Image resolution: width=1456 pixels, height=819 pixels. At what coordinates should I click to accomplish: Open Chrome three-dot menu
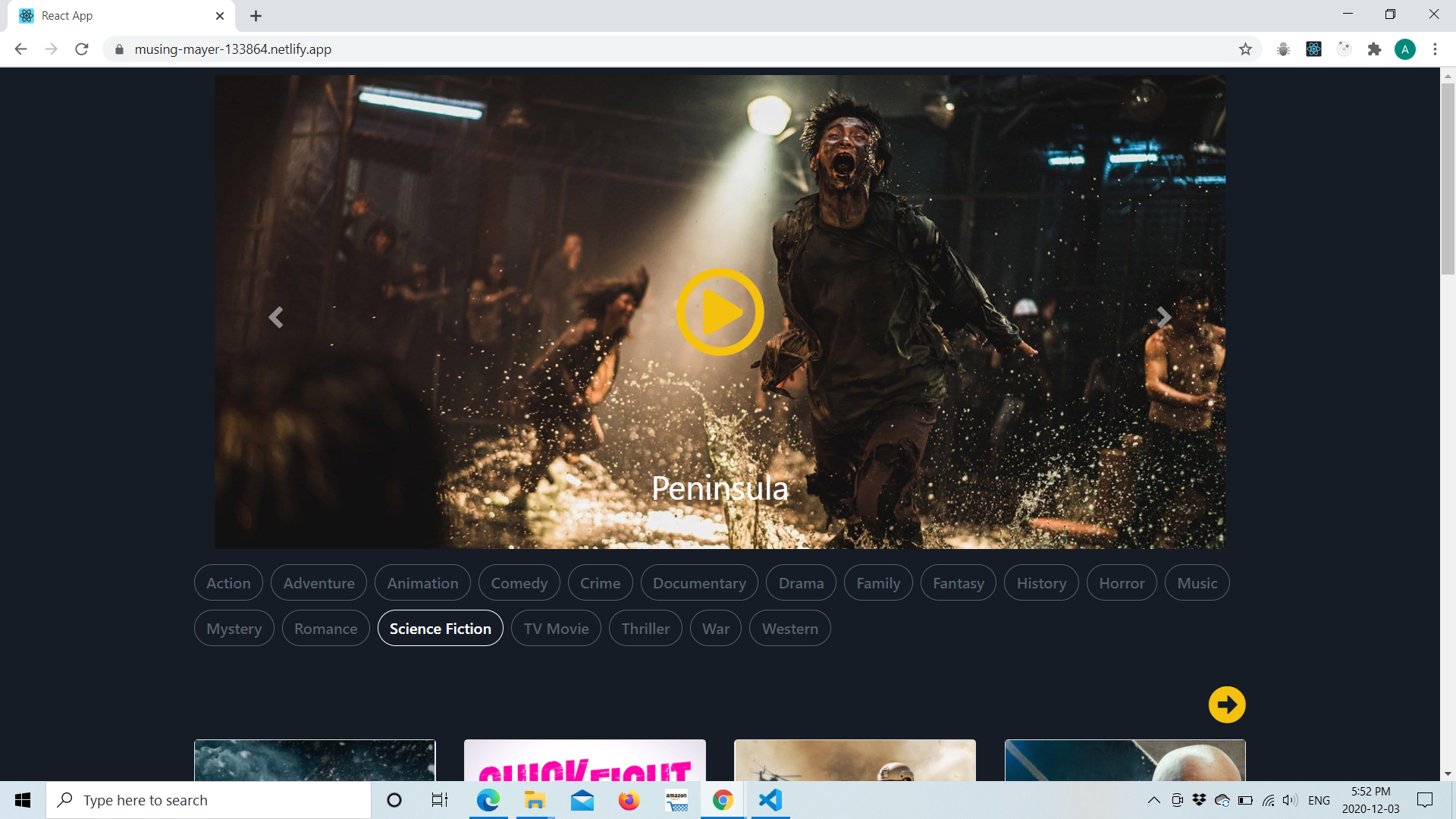point(1435,49)
